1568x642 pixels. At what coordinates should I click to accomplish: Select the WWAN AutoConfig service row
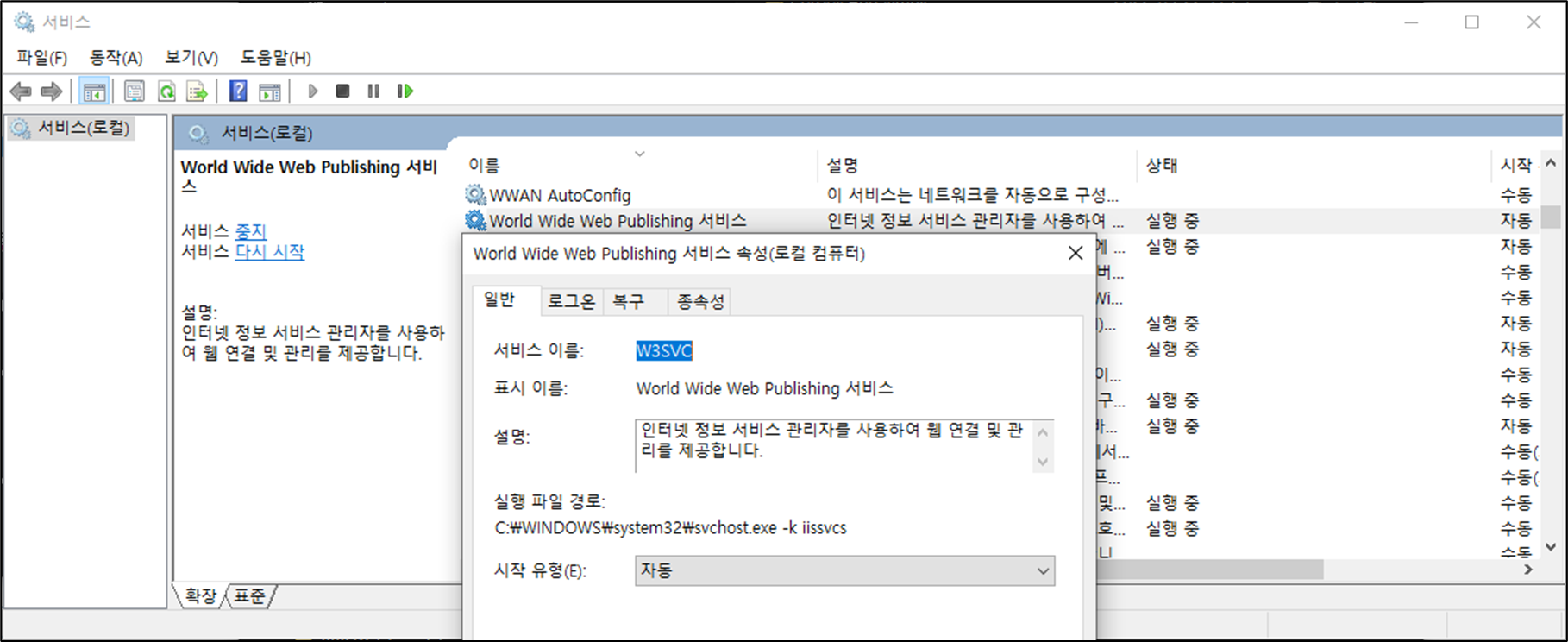pyautogui.click(x=1001, y=195)
